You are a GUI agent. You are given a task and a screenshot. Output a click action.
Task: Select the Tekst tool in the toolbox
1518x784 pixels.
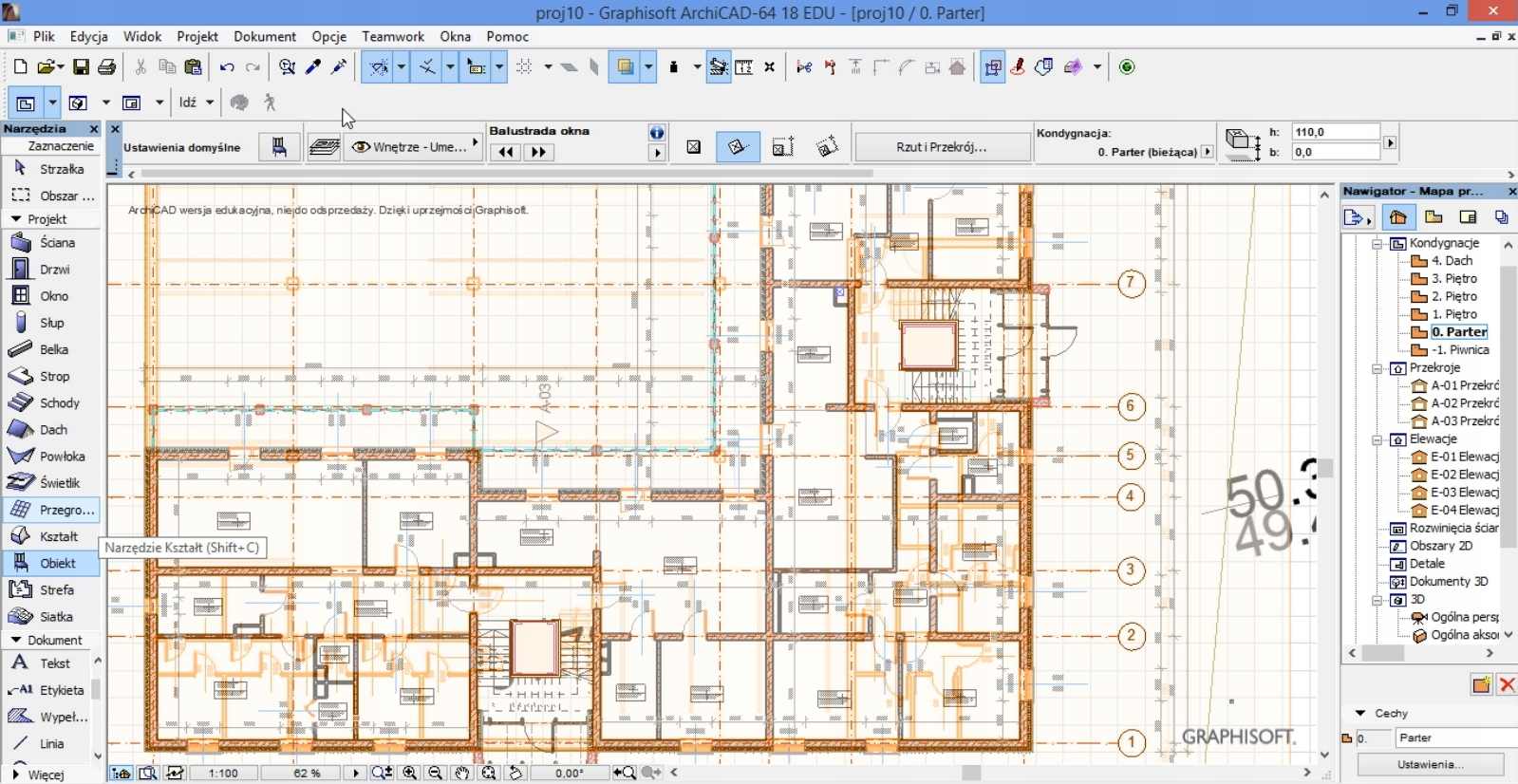[x=52, y=663]
